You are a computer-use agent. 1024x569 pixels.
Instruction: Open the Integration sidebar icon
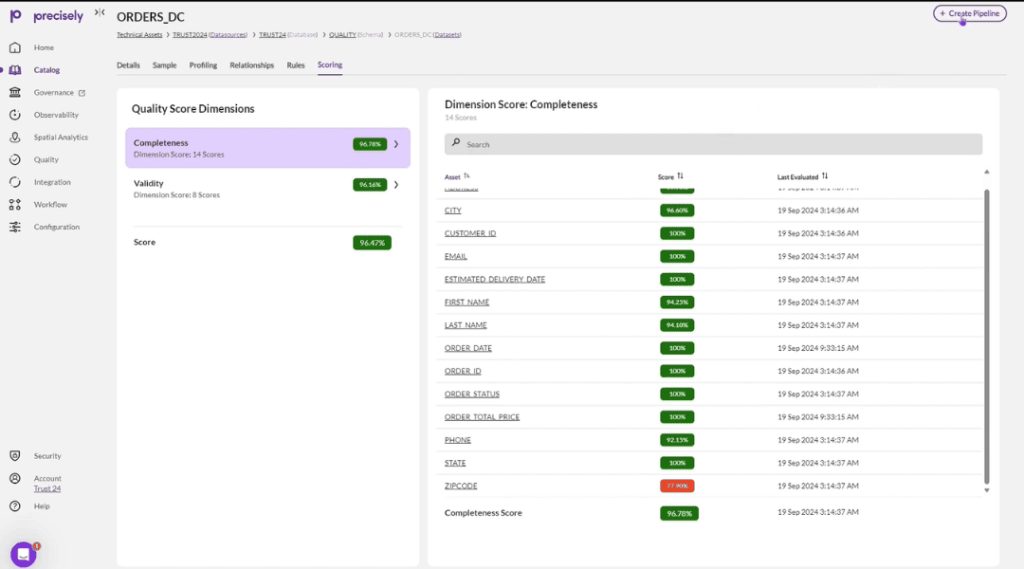coord(14,182)
